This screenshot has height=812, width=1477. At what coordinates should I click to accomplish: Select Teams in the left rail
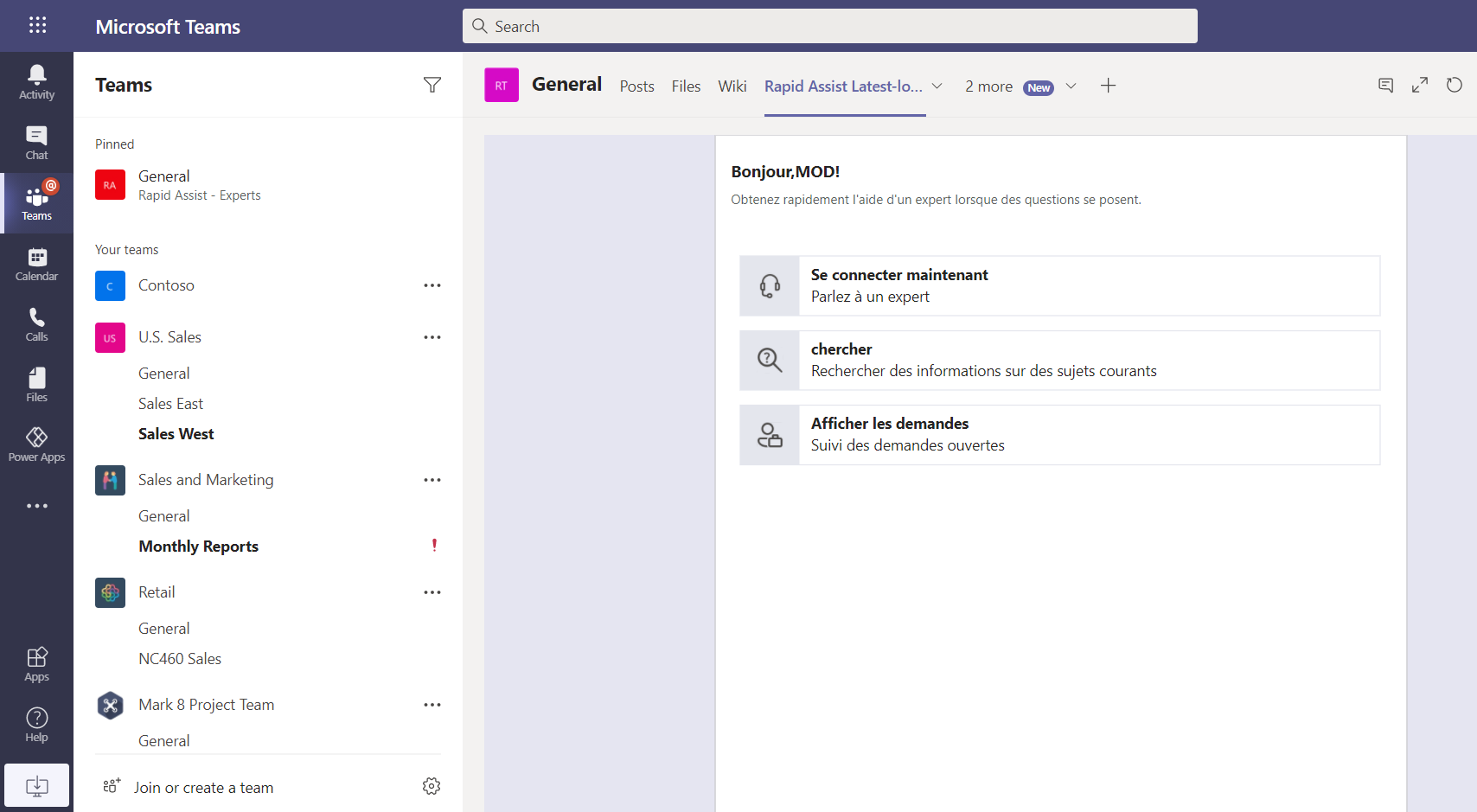tap(36, 203)
